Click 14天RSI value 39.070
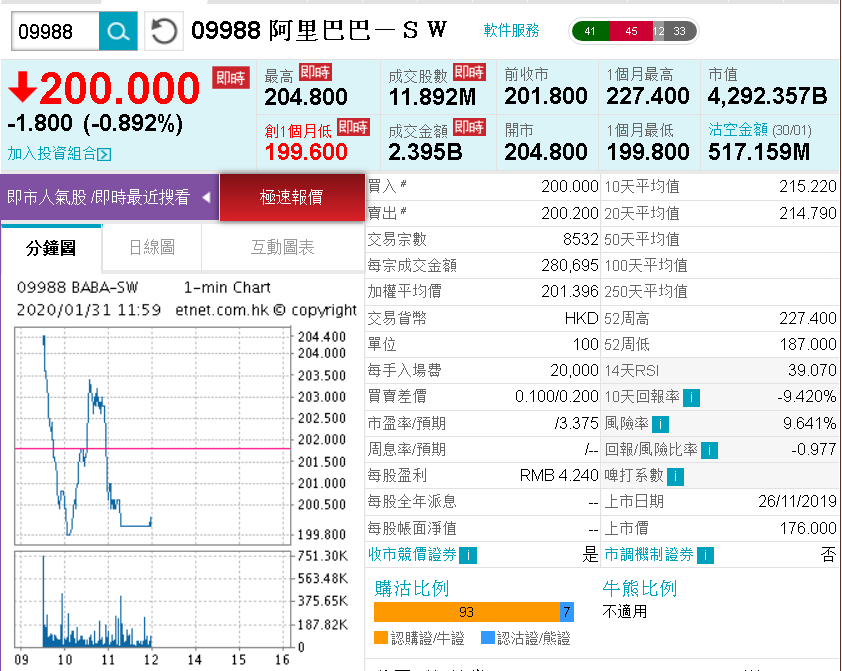The image size is (842, 671). coord(812,370)
